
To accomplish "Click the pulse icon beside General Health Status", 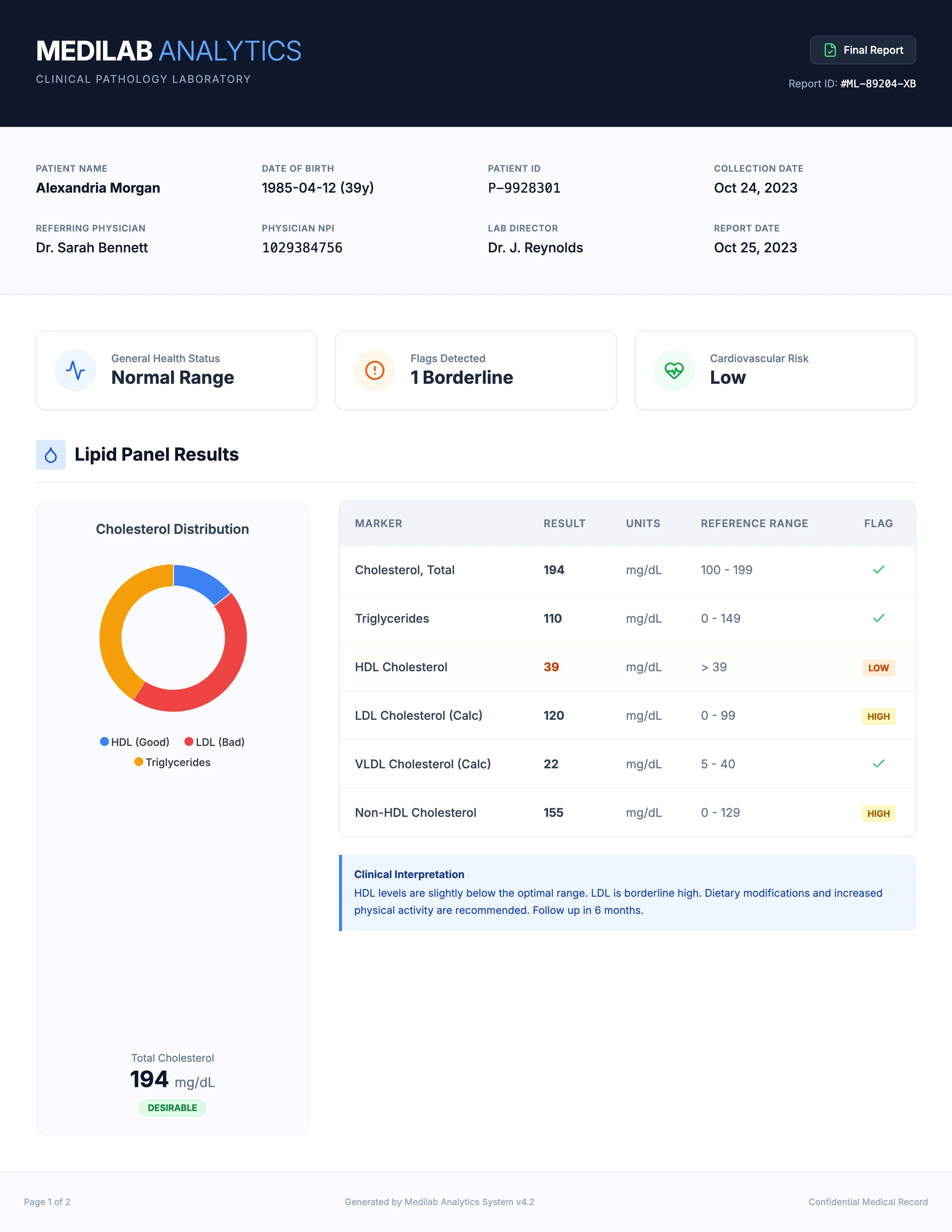I will [75, 370].
